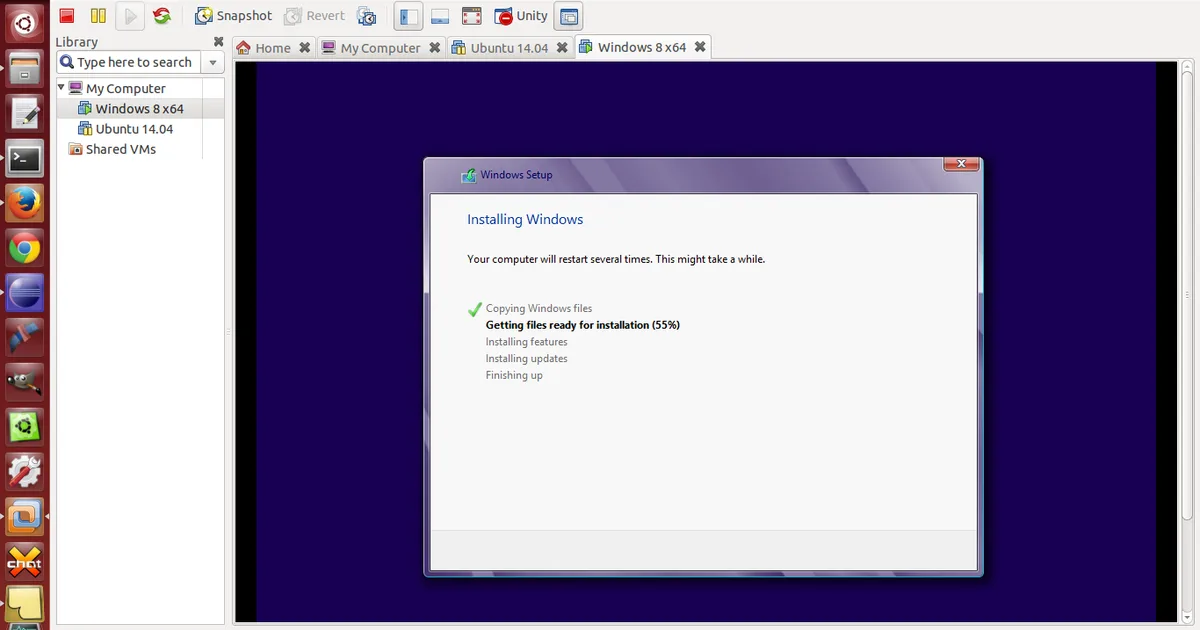The height and width of the screenshot is (630, 1200).
Task: Toggle the thumbnail bar view button
Action: 440,16
